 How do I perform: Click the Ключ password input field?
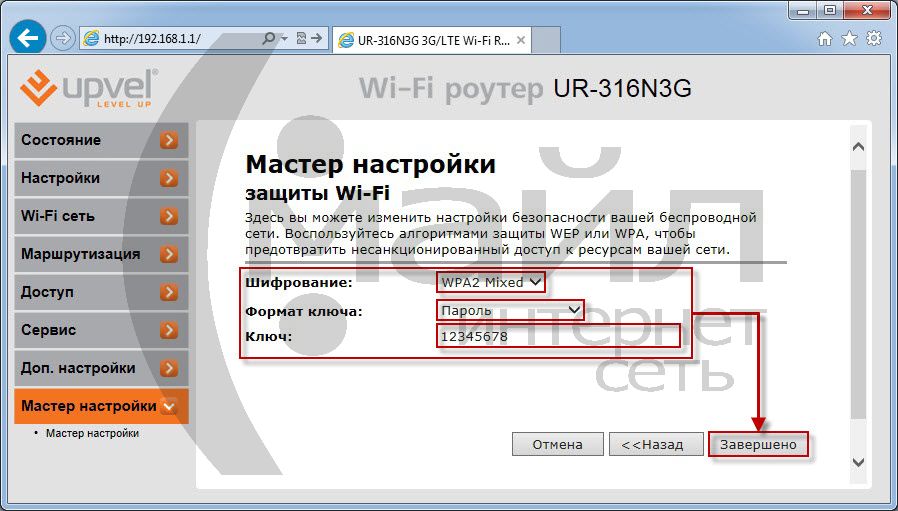coord(558,337)
